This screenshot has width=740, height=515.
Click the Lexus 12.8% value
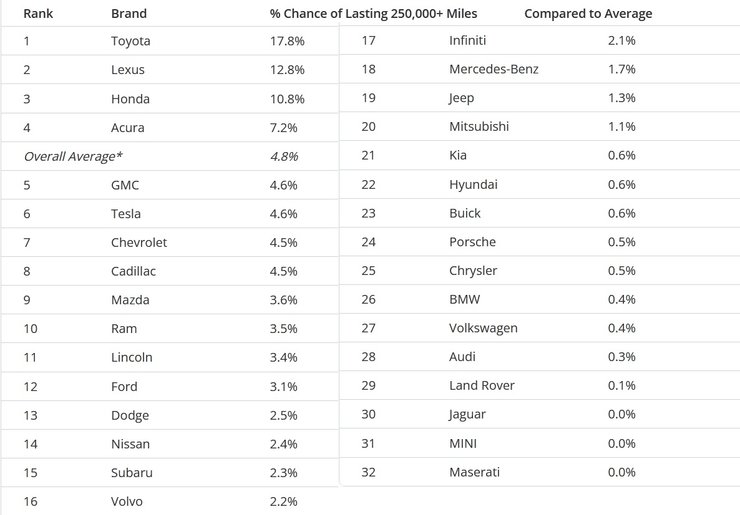[287, 70]
